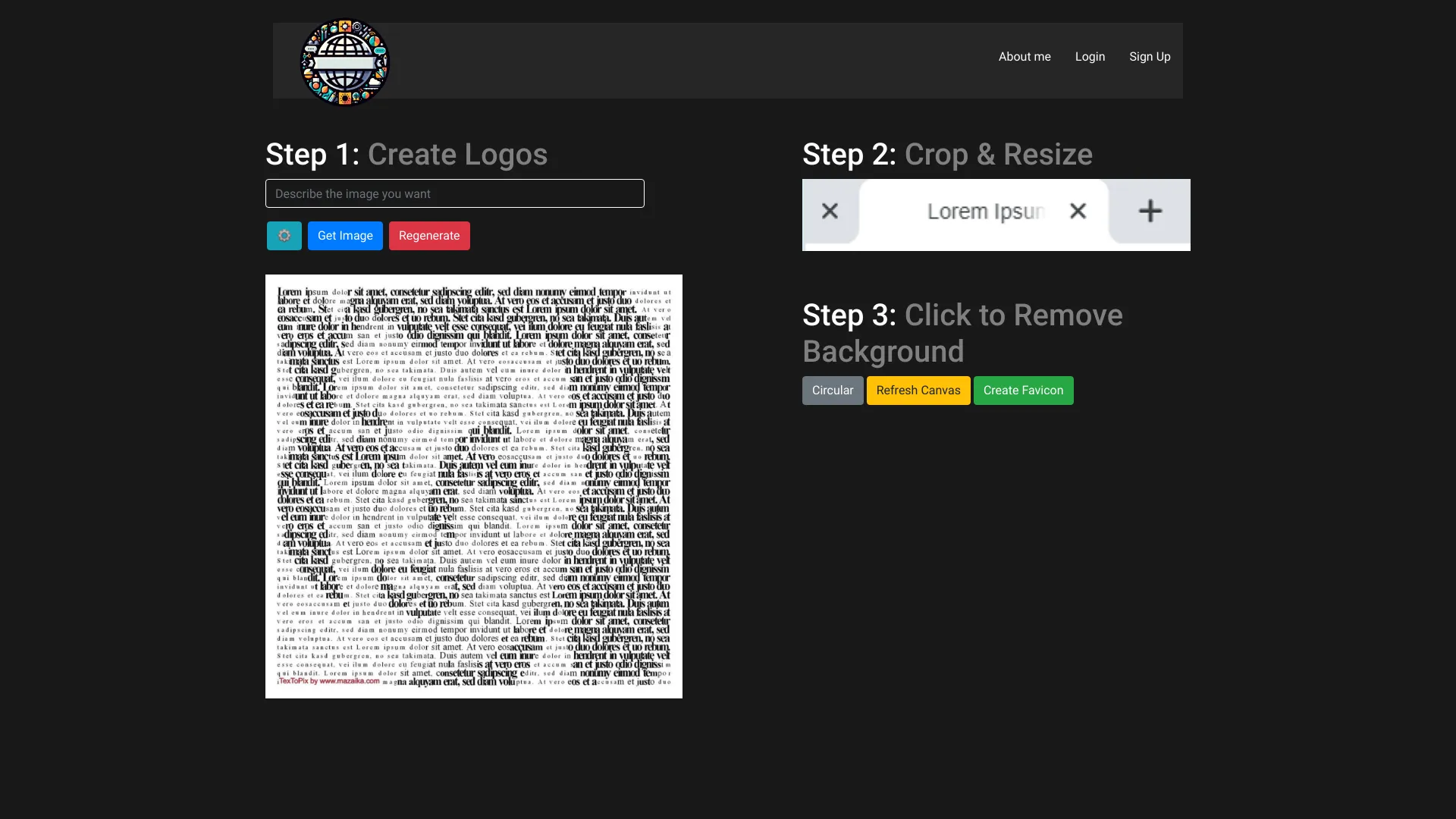
Task: Click the Sign Up link
Action: tap(1150, 57)
